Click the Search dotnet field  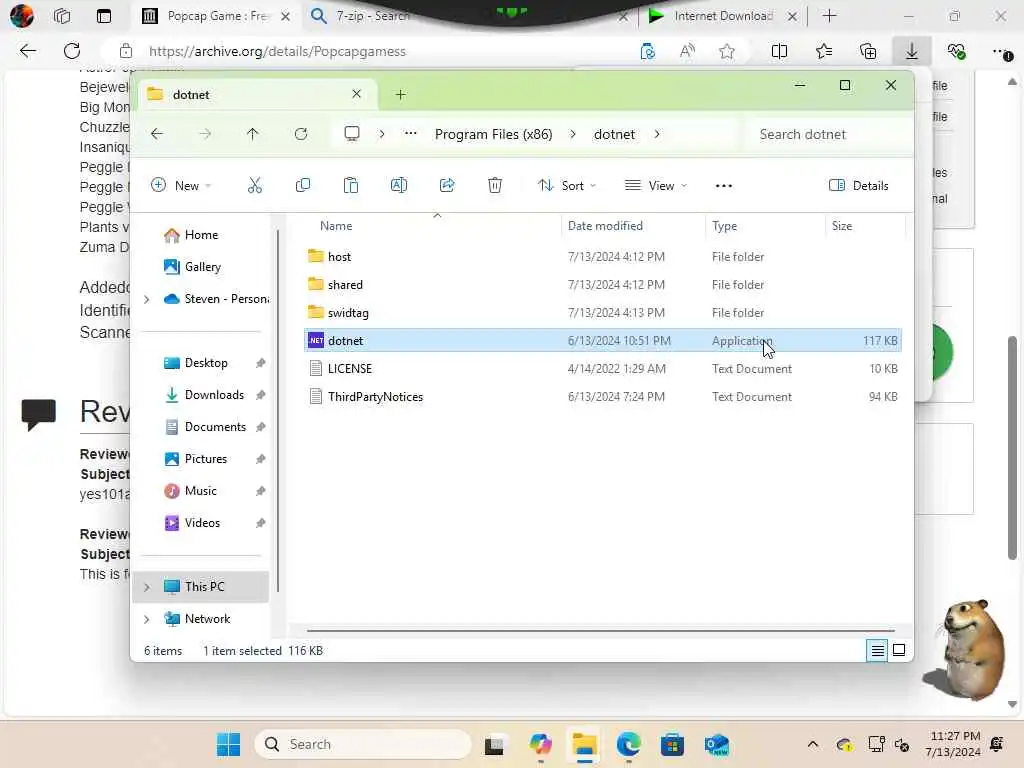823,134
